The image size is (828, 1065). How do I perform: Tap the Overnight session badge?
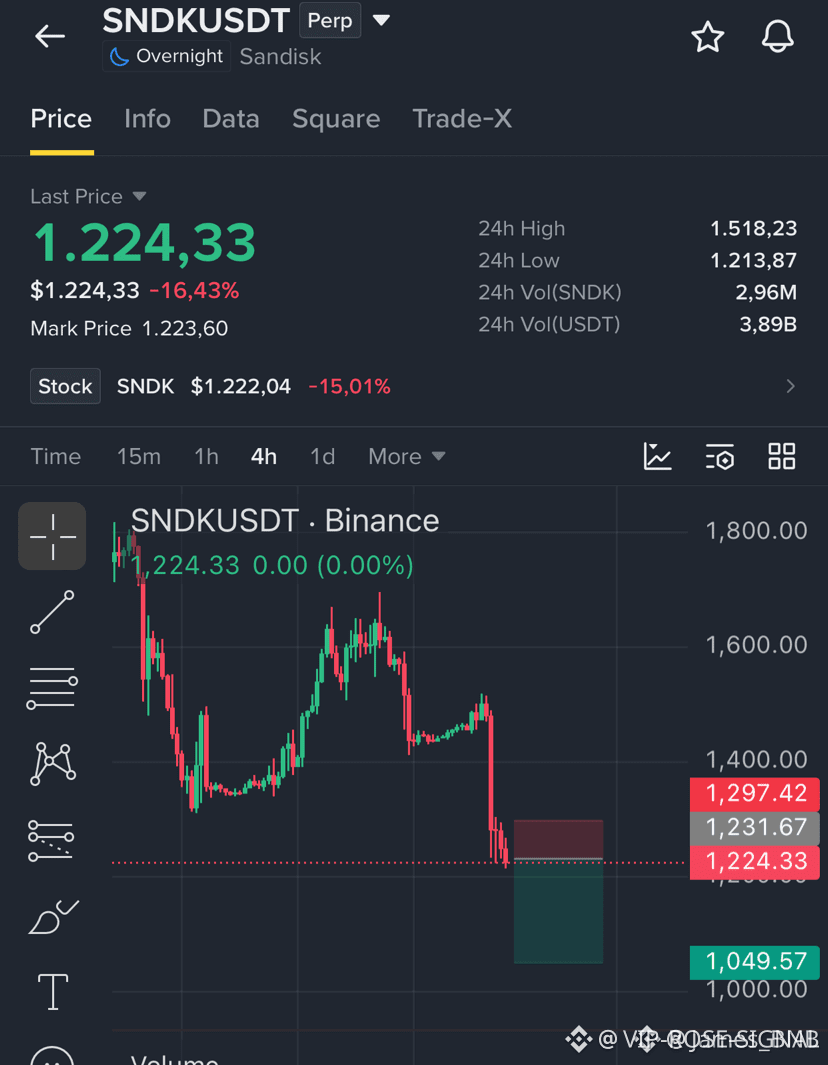pyautogui.click(x=166, y=56)
